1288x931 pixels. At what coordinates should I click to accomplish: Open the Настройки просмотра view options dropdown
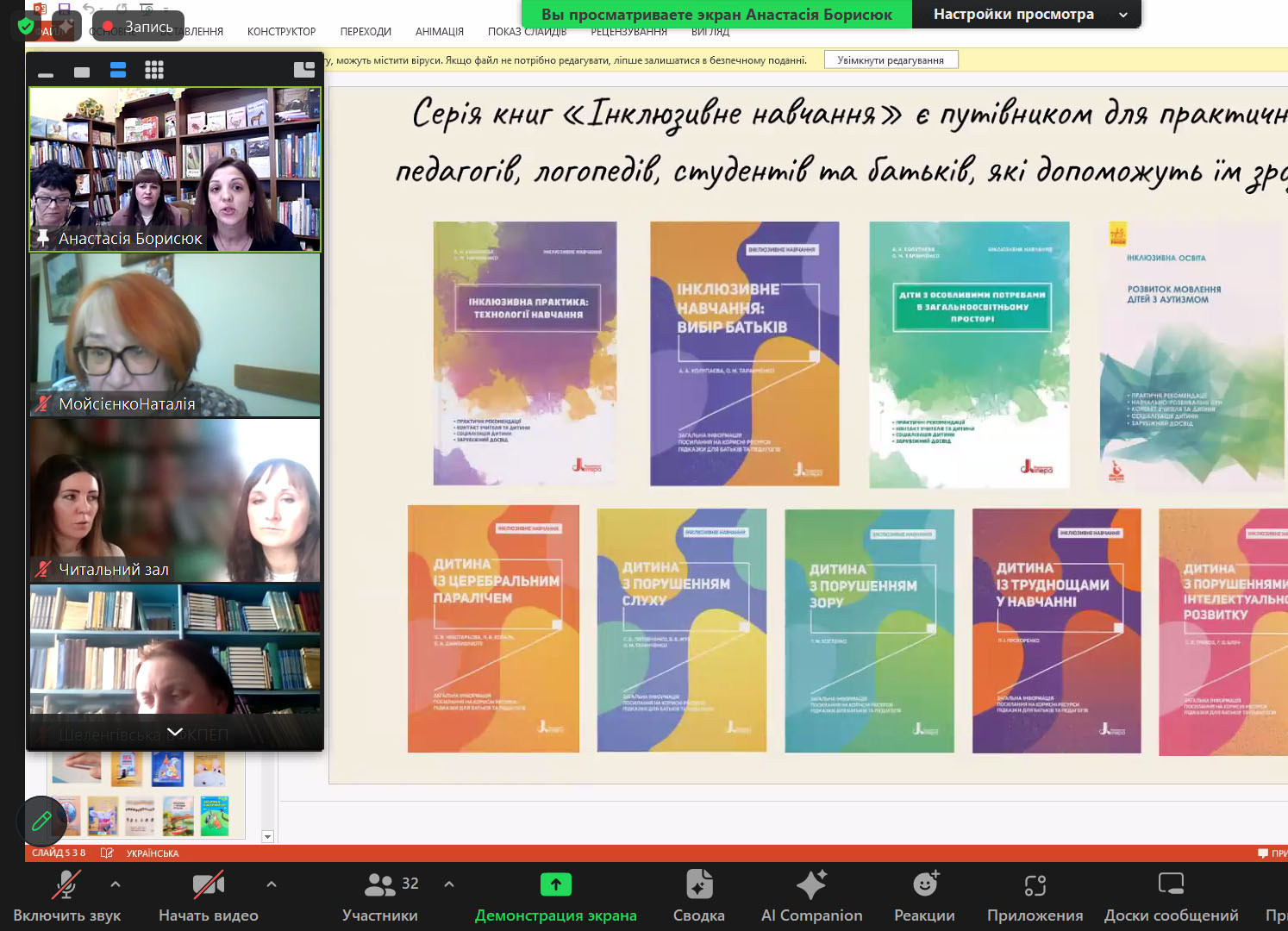(1029, 15)
